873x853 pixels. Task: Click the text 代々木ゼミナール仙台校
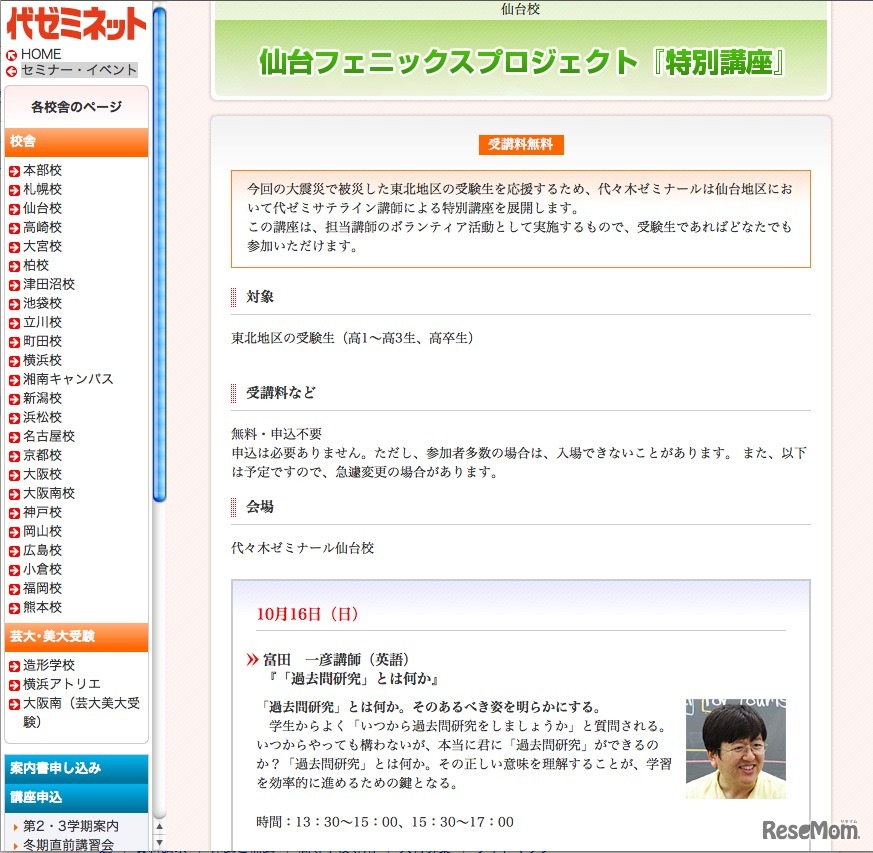302,548
